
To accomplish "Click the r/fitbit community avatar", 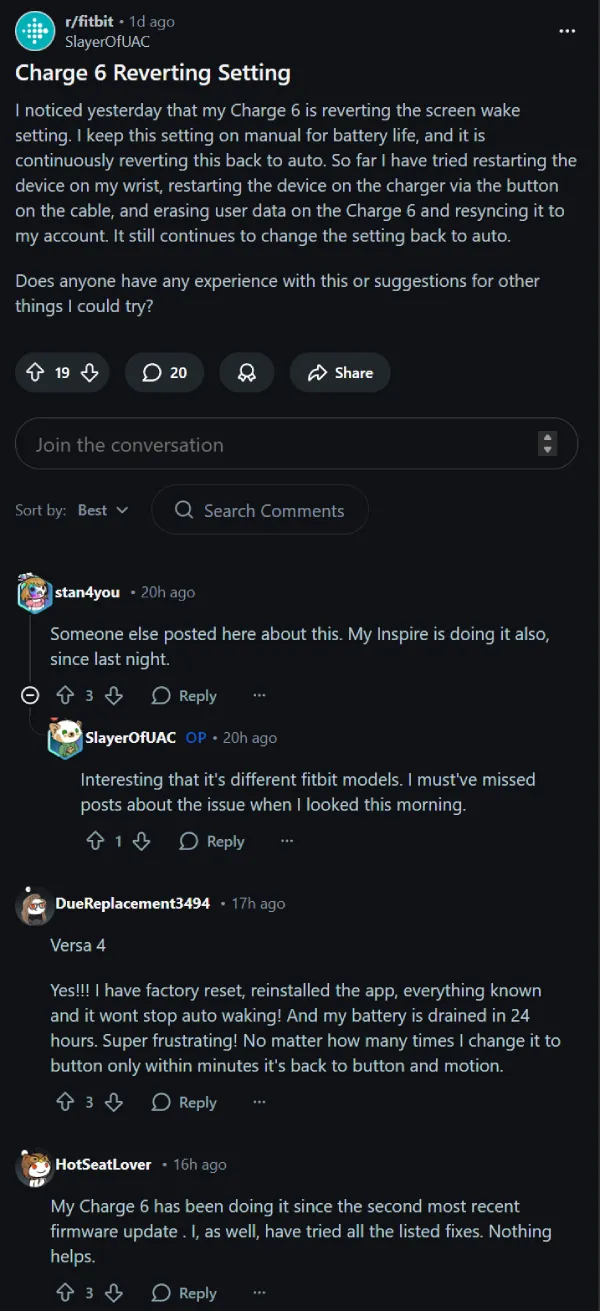I will [x=35, y=31].
